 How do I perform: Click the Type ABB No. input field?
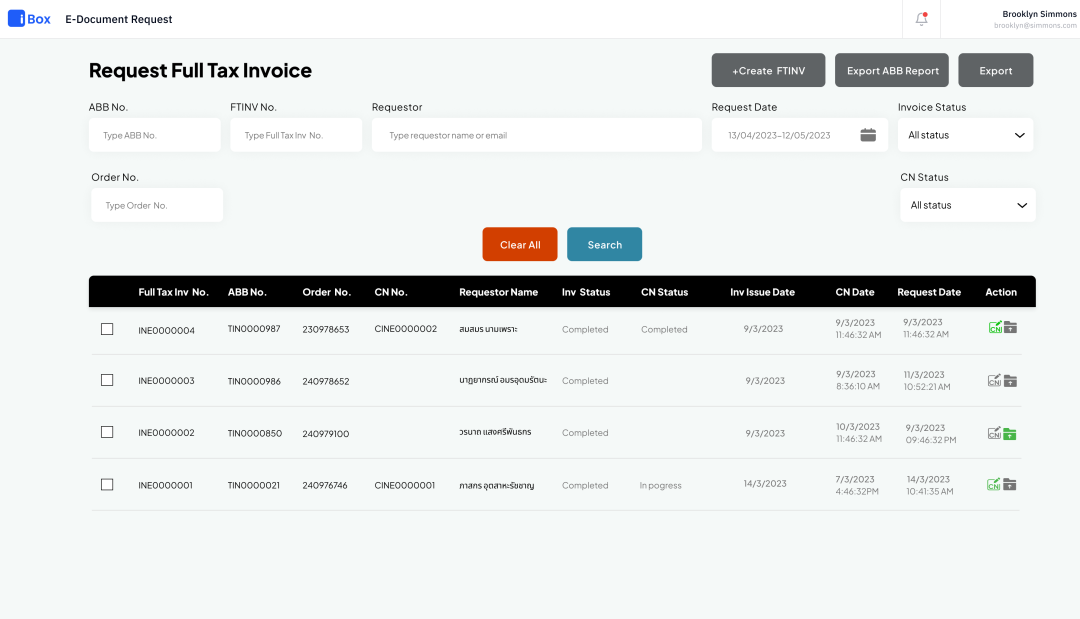pyautogui.click(x=155, y=134)
